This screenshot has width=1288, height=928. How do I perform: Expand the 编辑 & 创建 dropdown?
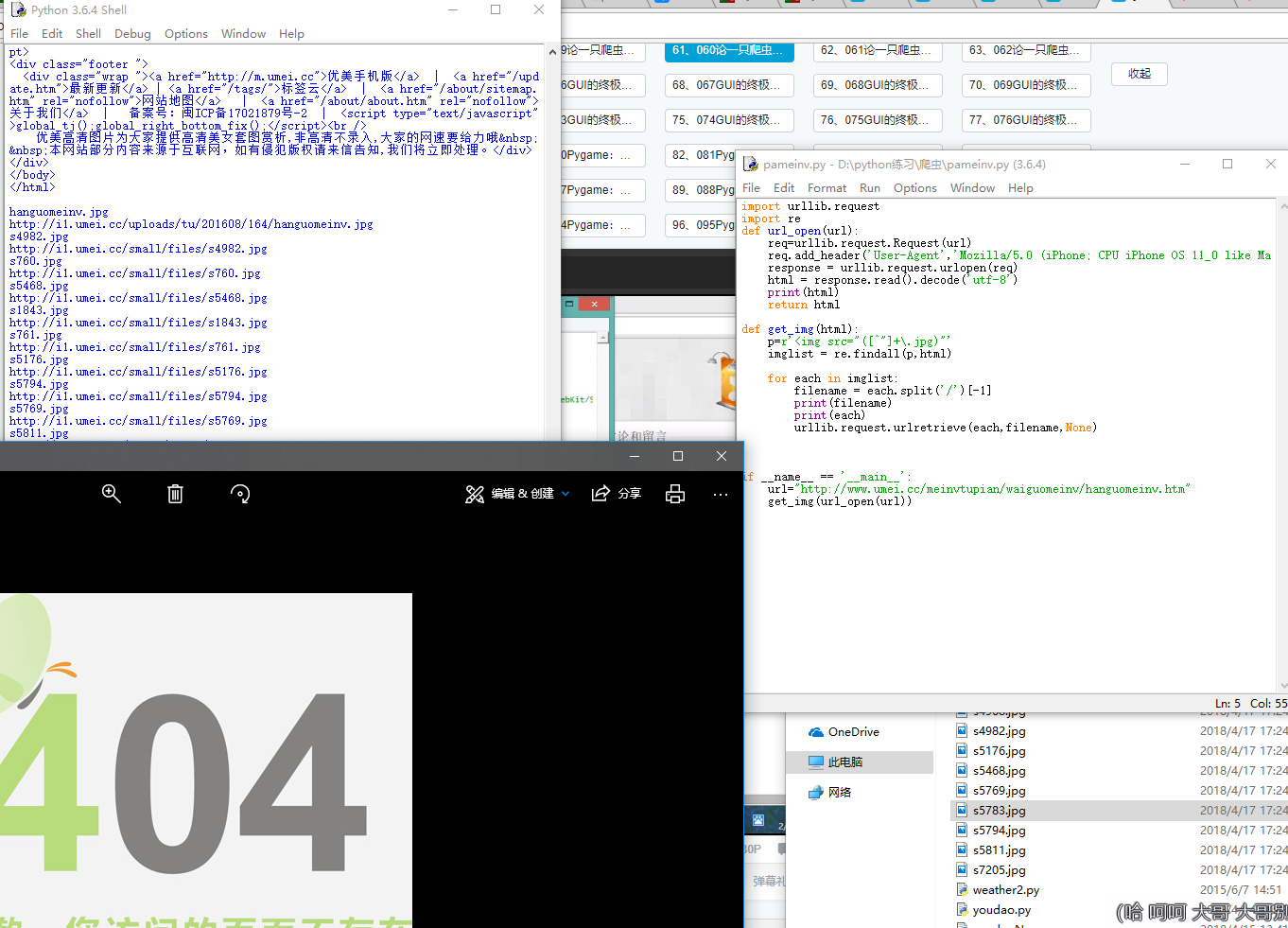pos(566,494)
